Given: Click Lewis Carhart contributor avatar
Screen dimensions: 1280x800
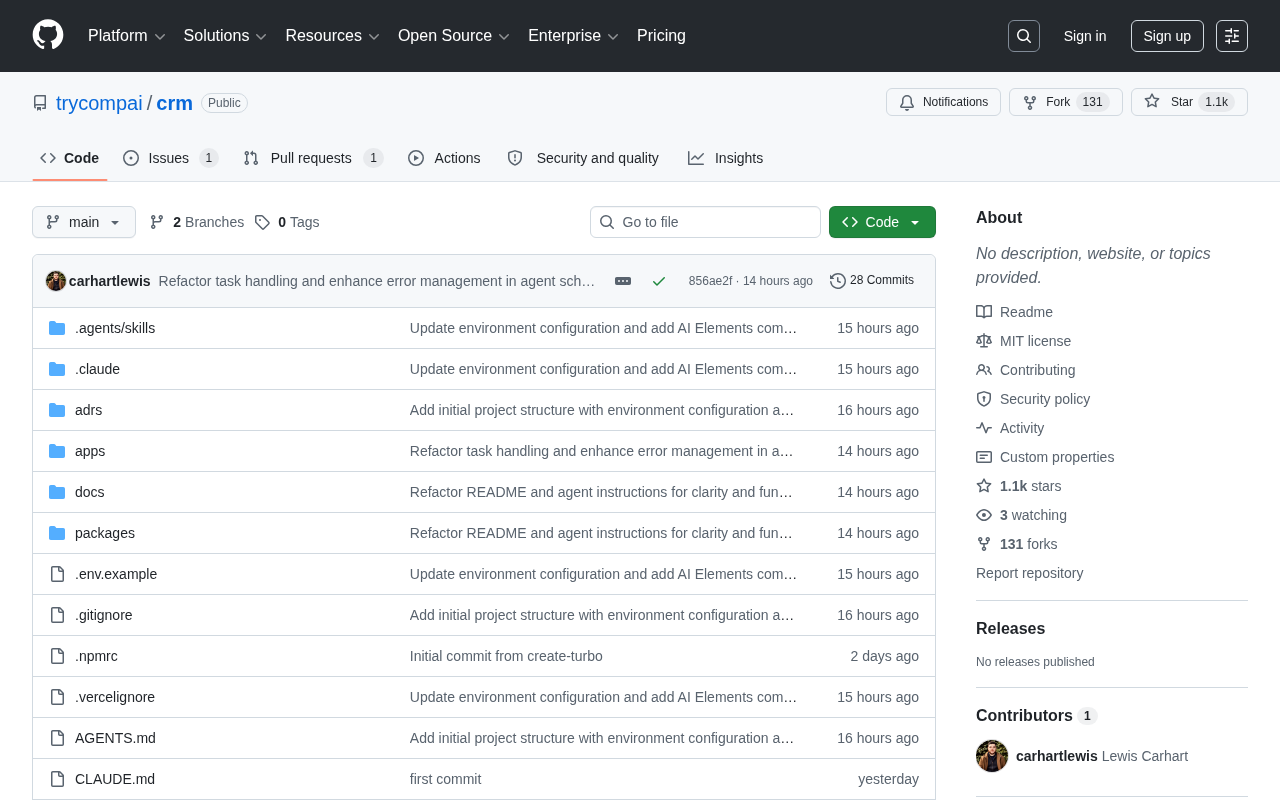Looking at the screenshot, I should coord(992,756).
